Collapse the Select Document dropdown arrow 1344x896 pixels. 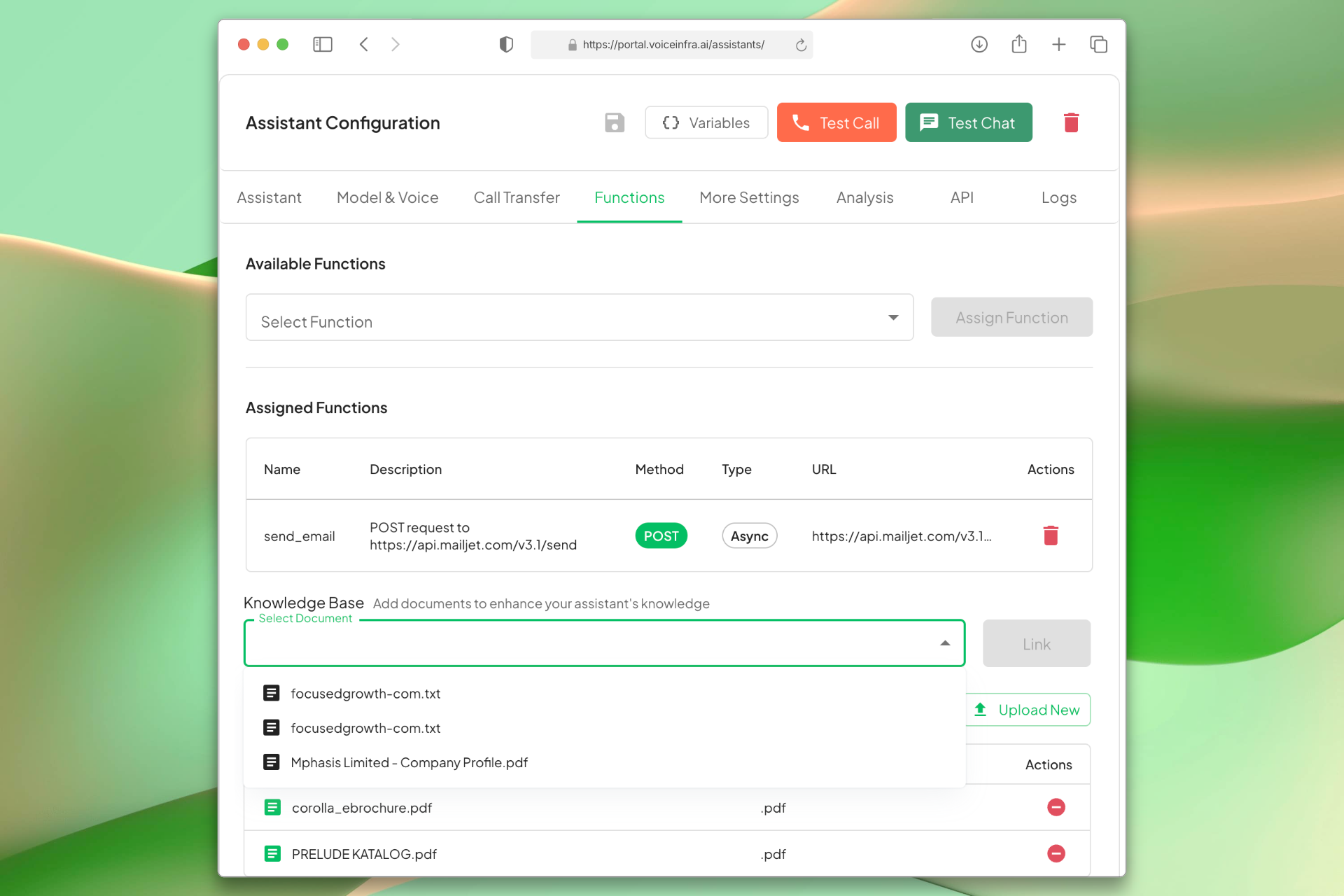point(944,643)
